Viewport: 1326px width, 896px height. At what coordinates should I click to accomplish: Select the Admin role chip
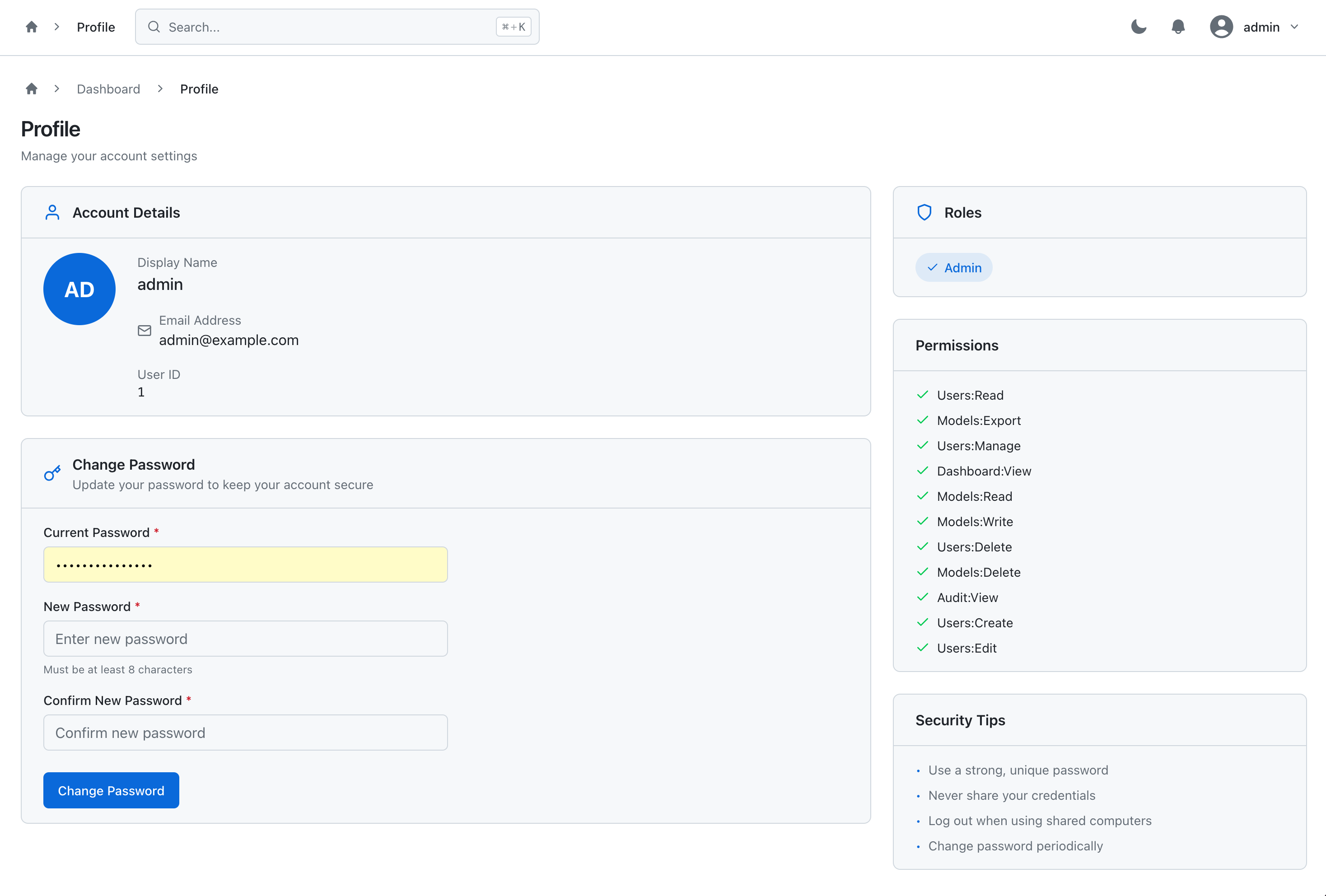click(953, 268)
